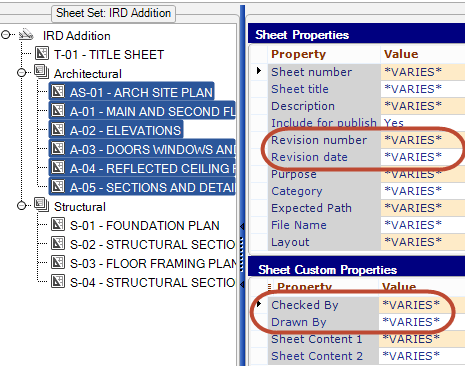Image resolution: width=465 pixels, height=366 pixels.
Task: Click the T-01 TITLE SHEET sheet icon
Action: (x=41, y=53)
